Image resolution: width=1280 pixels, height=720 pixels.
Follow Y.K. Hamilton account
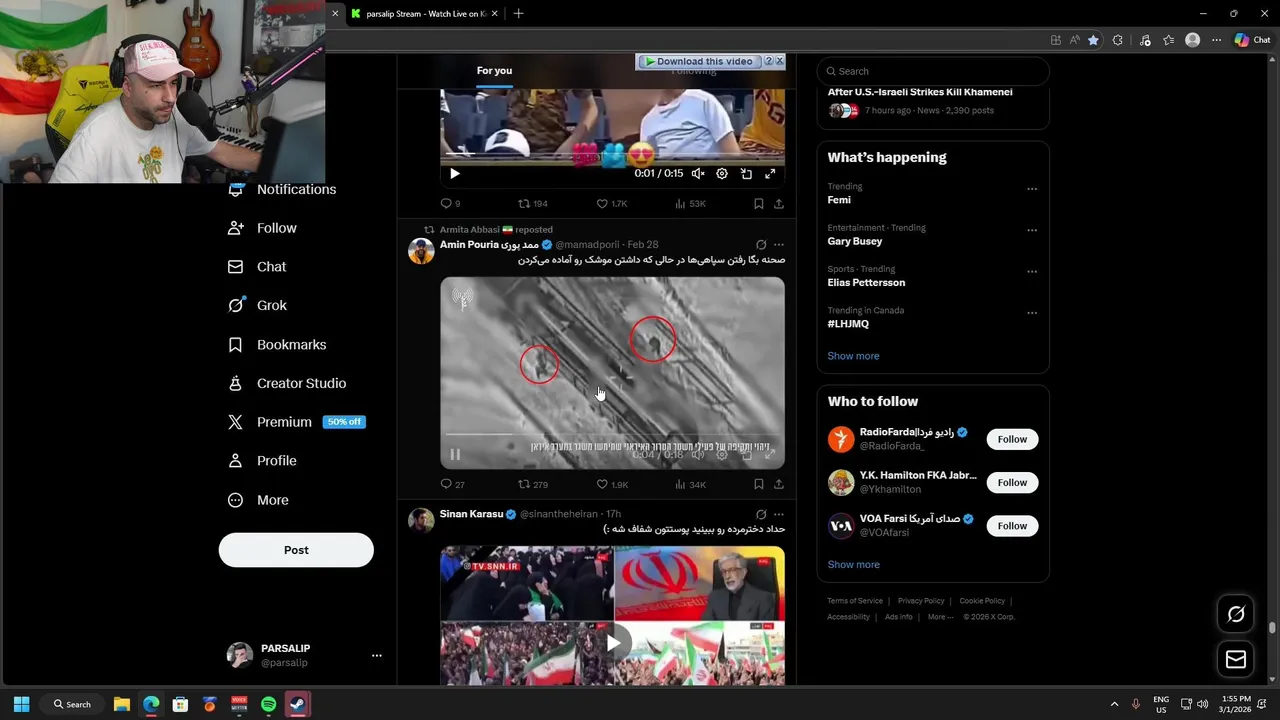[x=1012, y=483]
